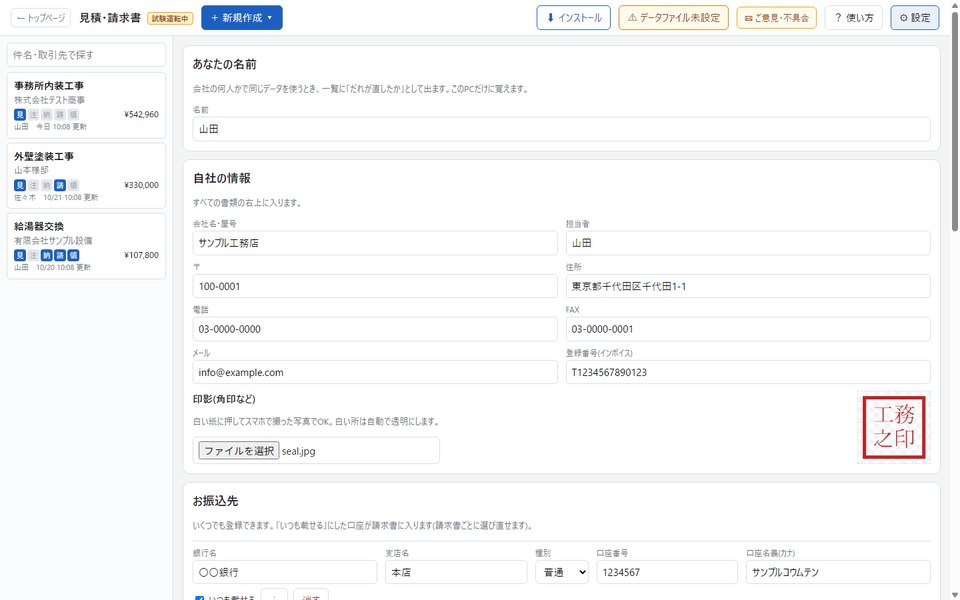Click the 支店名 field 本店

tap(456, 572)
